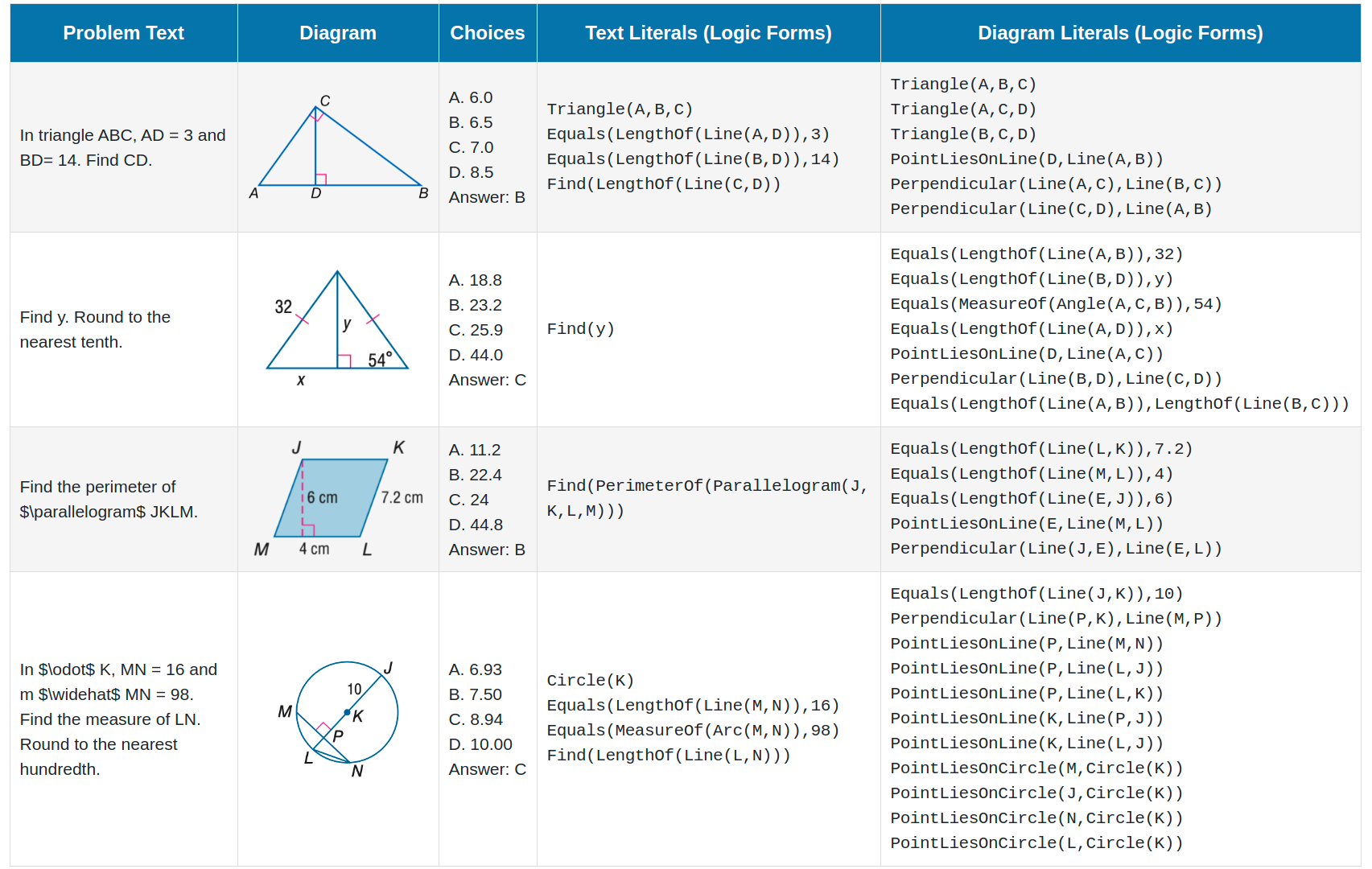1372x869 pixels.
Task: Click the Problem Text column header
Action: tap(124, 33)
